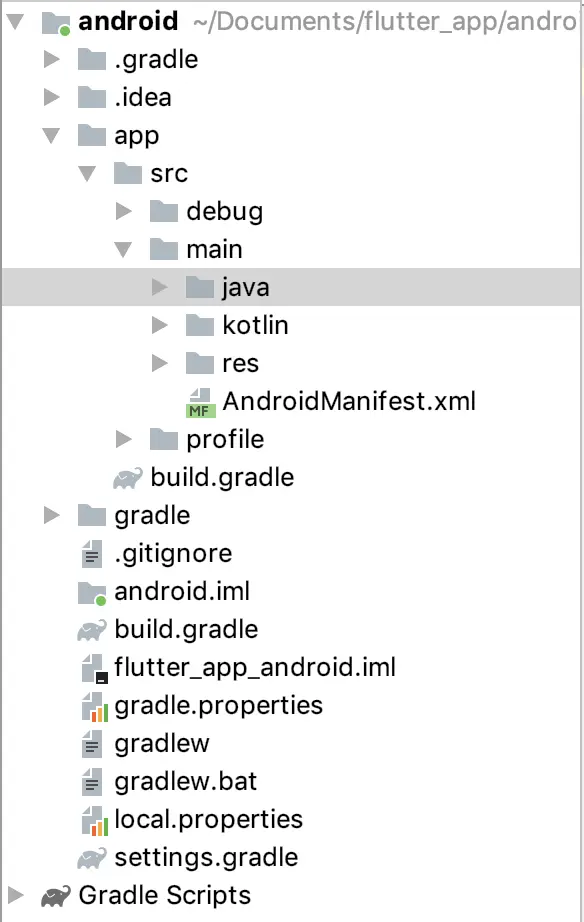
Task: Click the local.properties properties icon
Action: [94, 819]
